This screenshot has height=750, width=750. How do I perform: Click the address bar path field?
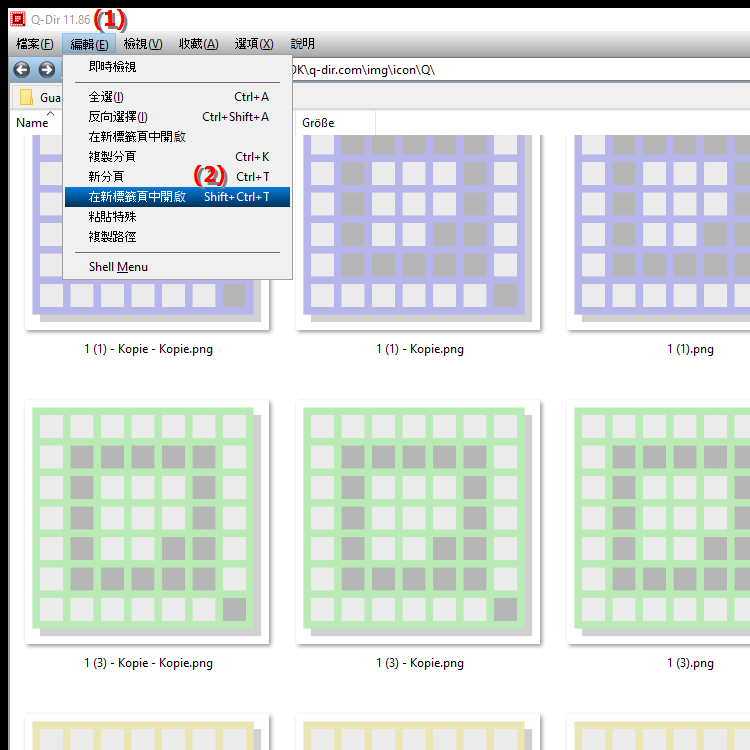pos(520,70)
